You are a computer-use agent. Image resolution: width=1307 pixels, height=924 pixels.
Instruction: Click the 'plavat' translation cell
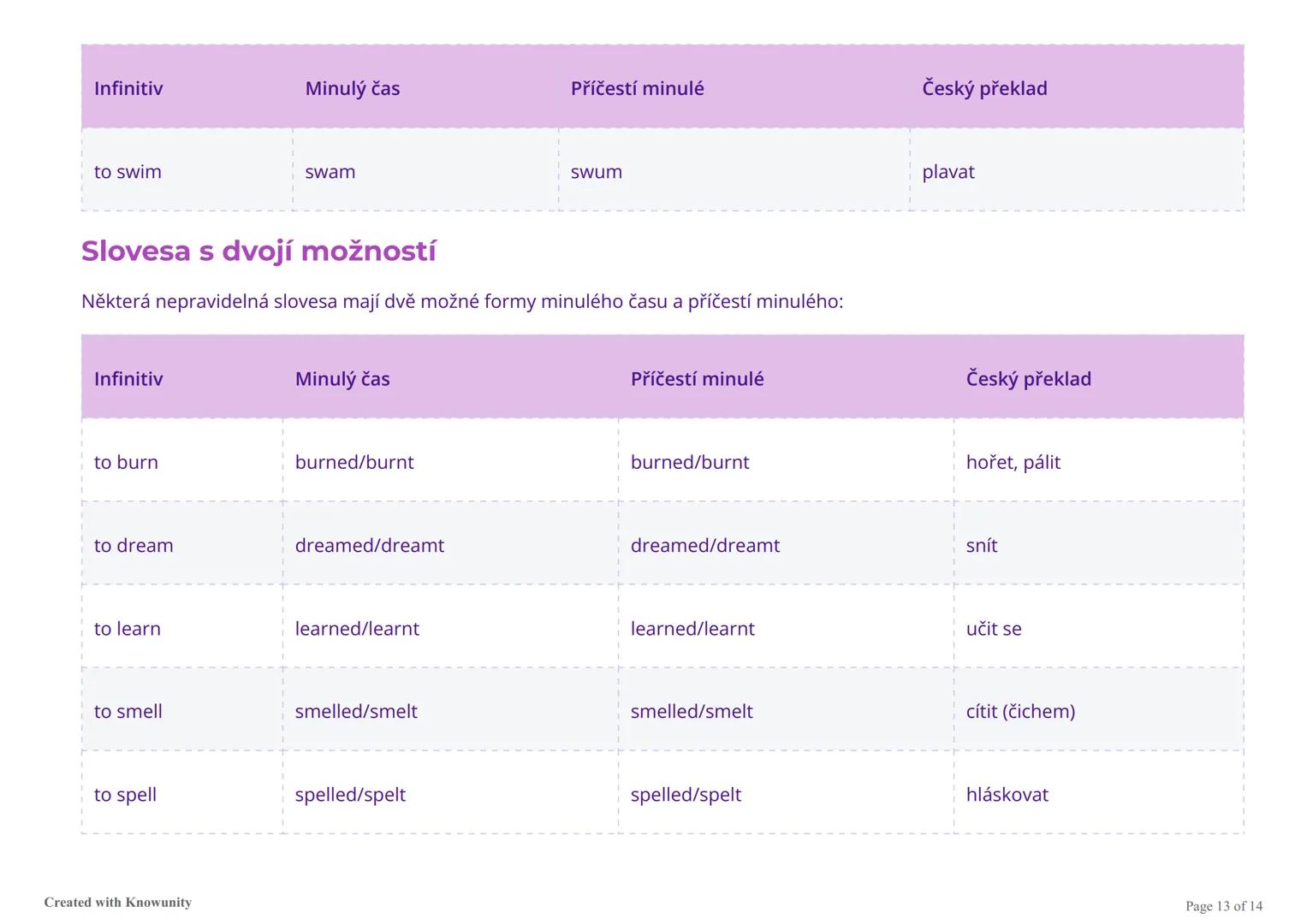pos(948,172)
